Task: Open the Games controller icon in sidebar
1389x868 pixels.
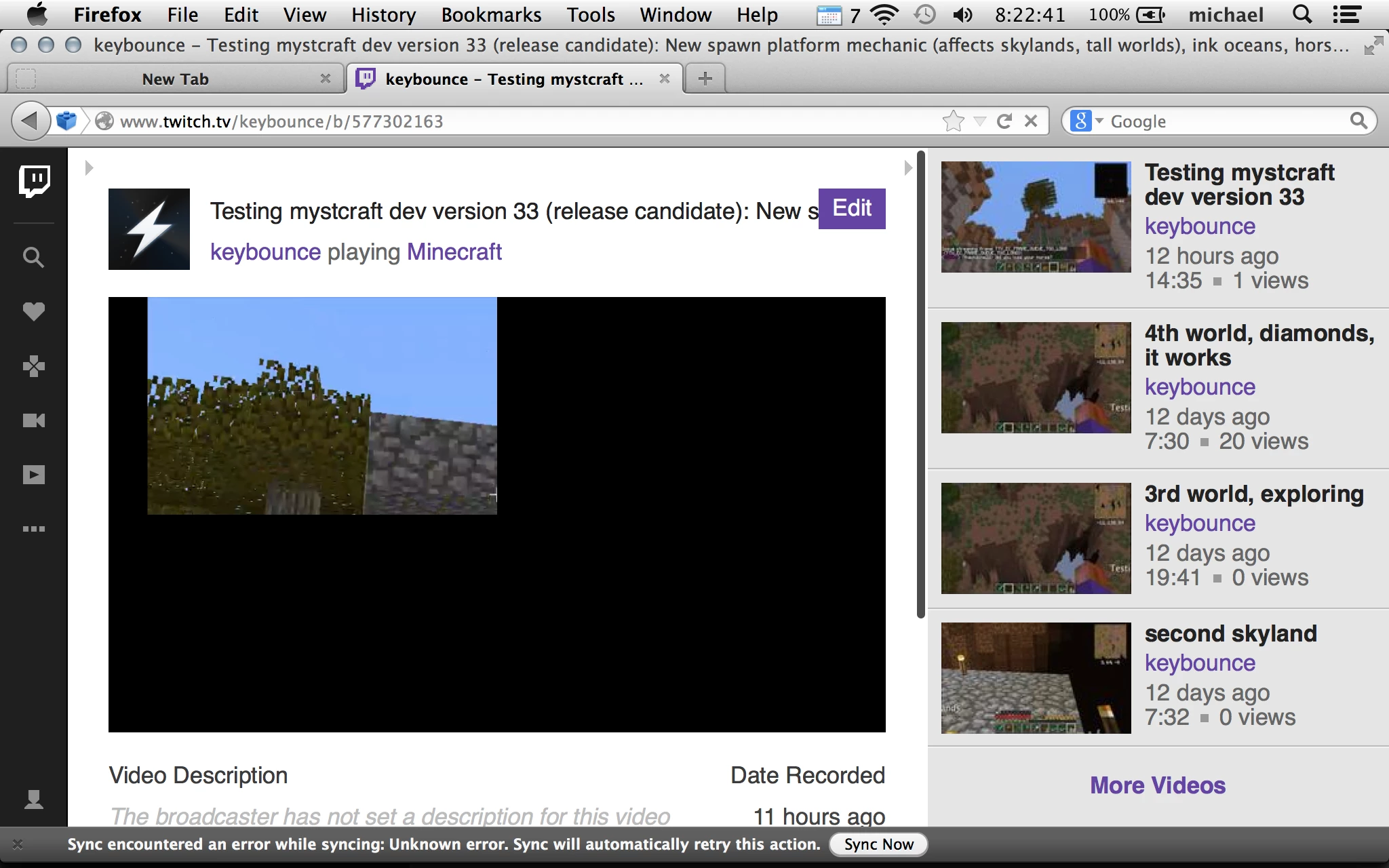Action: (33, 366)
